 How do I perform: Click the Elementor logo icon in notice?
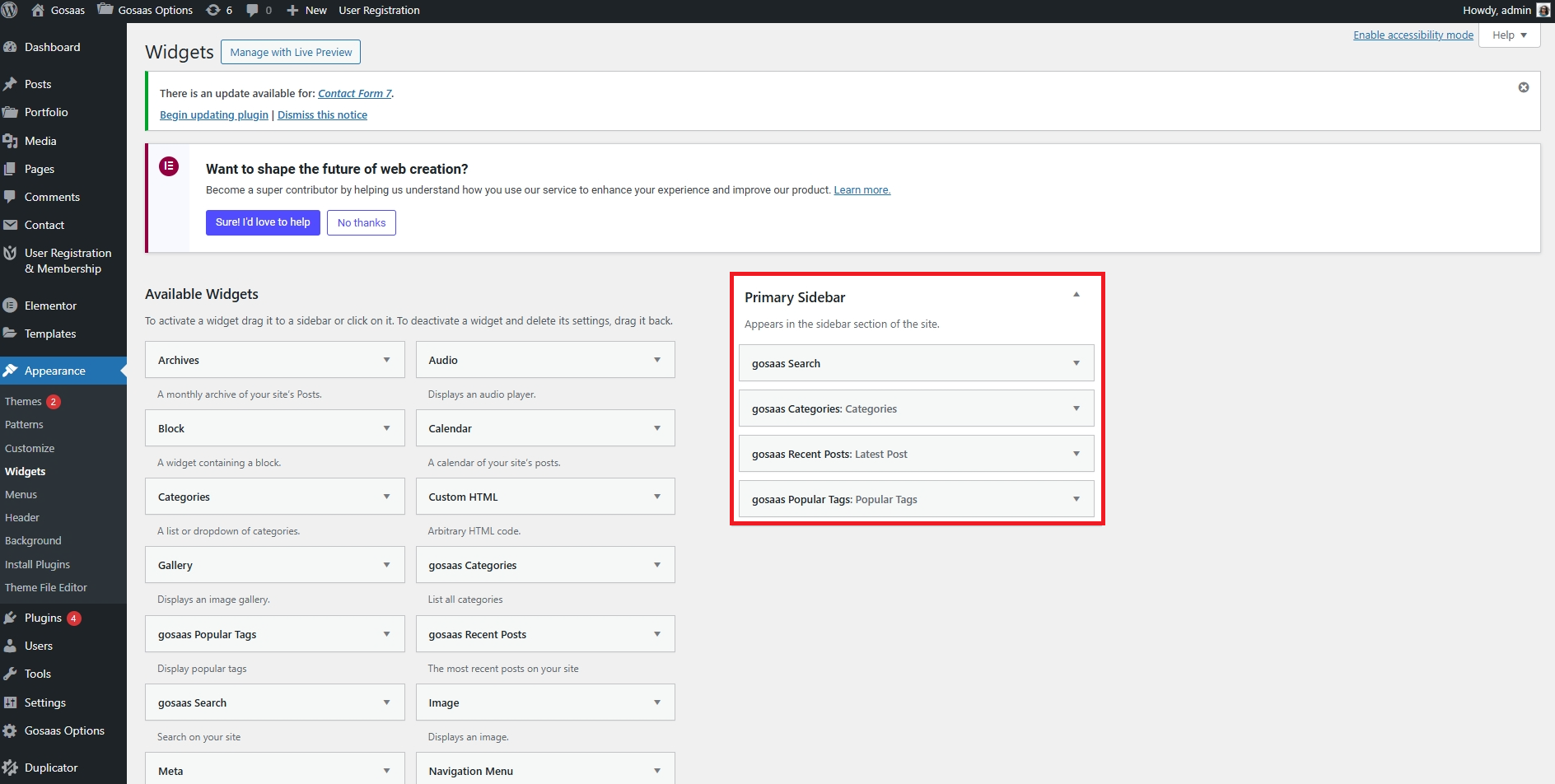pos(169,166)
